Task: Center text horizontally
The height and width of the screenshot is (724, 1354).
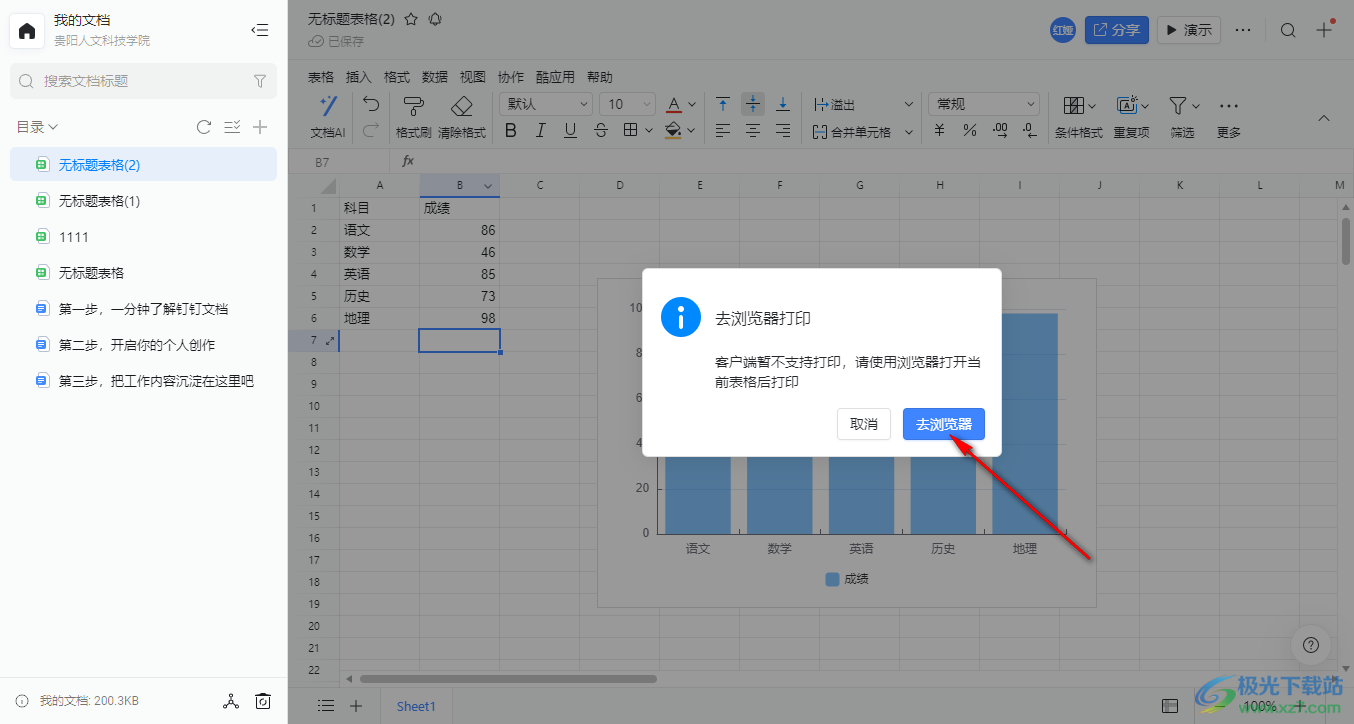Action: coord(753,130)
